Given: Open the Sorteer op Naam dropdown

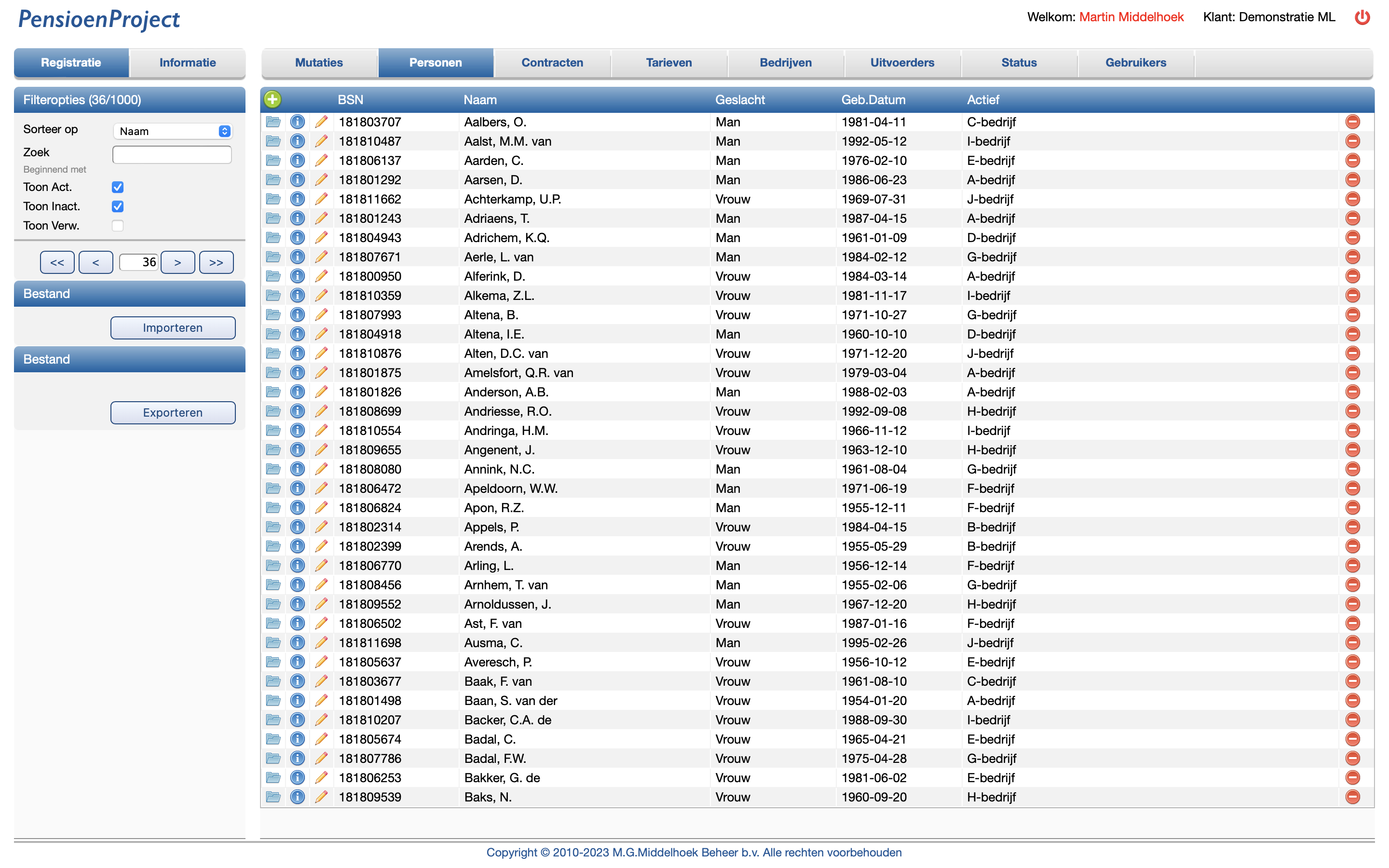Looking at the screenshot, I should 172,132.
